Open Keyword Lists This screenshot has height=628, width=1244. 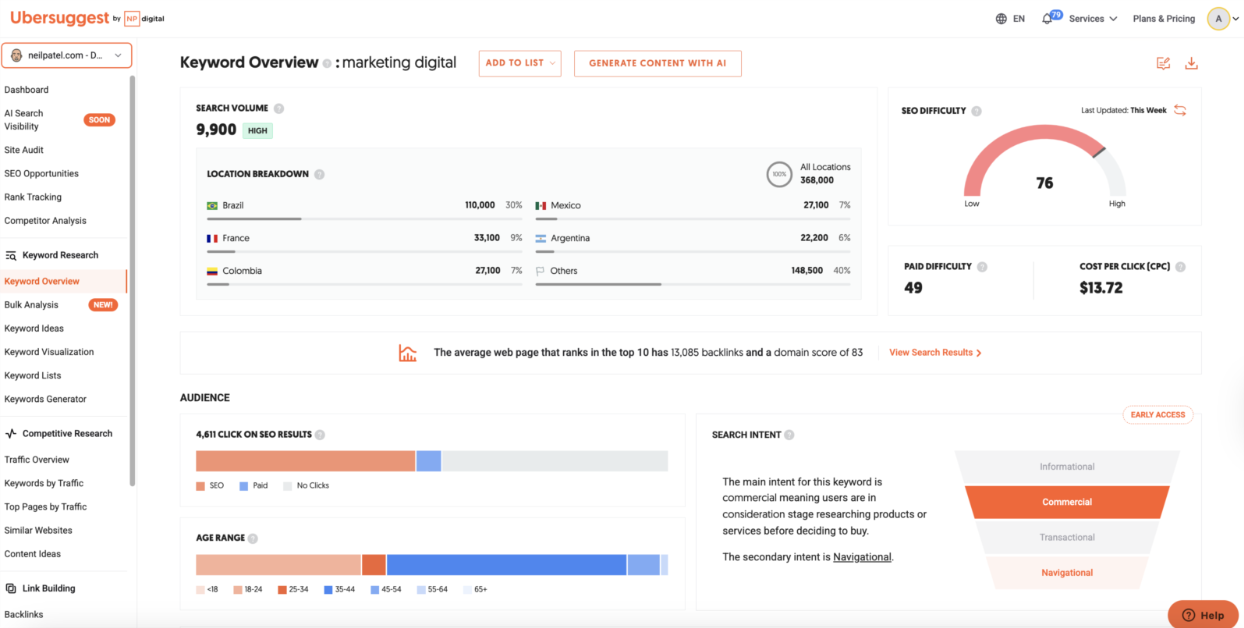[33, 376]
